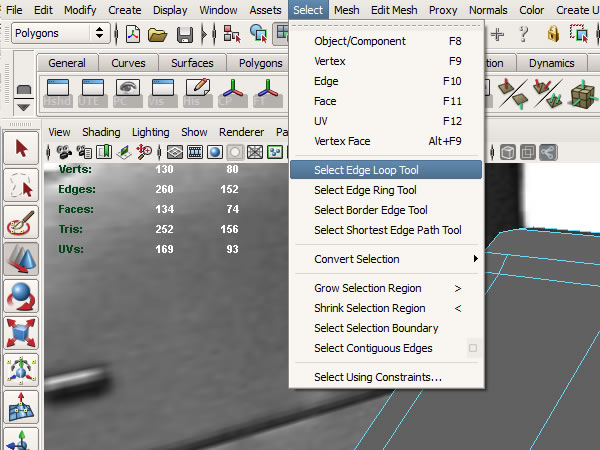Toggle the film gate viewport icon
This screenshot has width=600, height=450.
[195, 152]
